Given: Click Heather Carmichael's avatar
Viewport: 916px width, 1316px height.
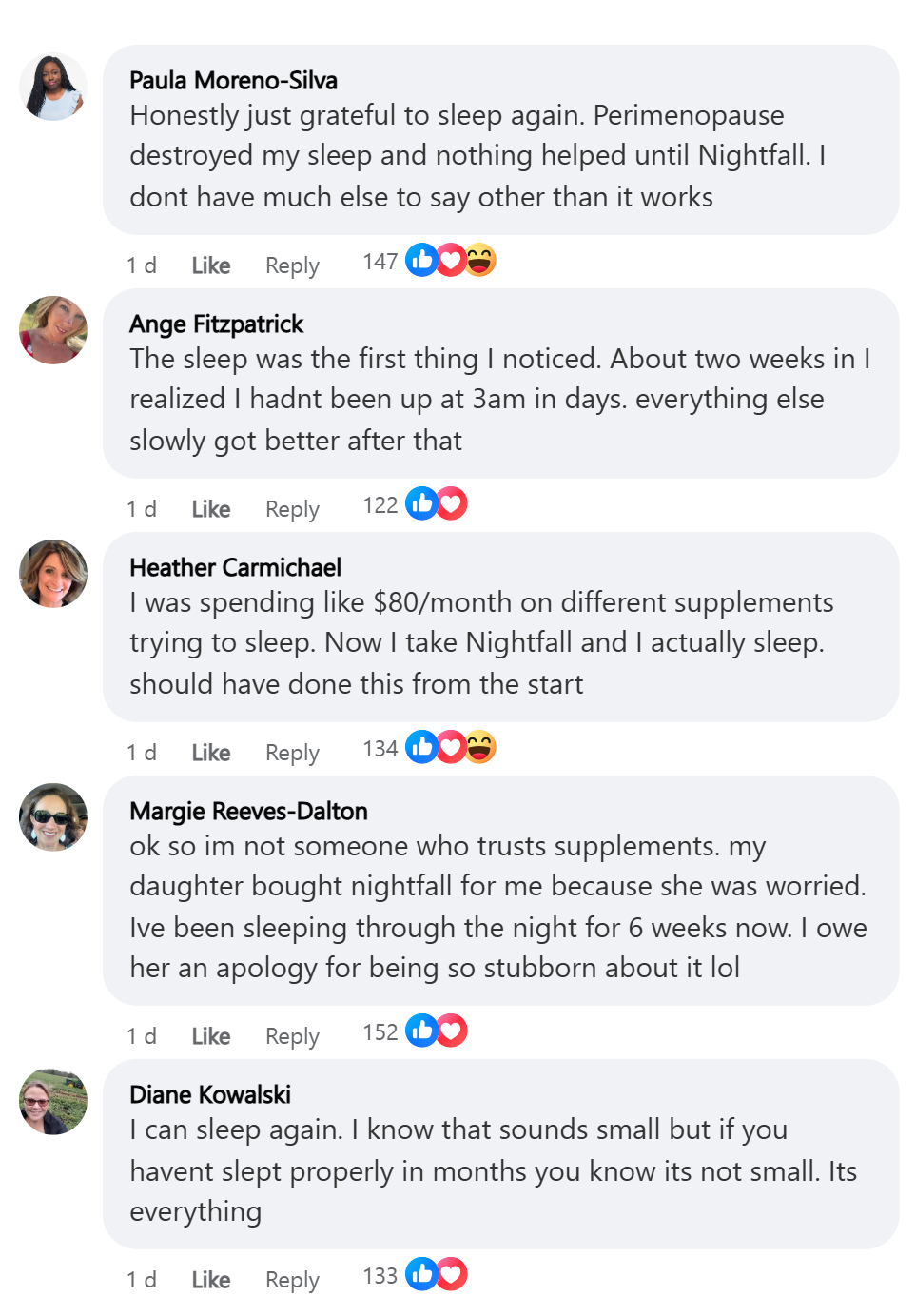Looking at the screenshot, I should click(53, 574).
